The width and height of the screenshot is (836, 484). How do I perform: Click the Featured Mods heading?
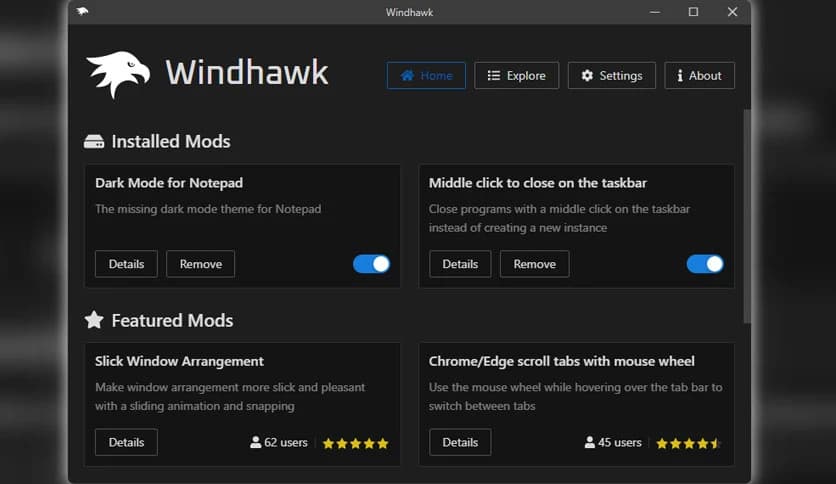(172, 320)
